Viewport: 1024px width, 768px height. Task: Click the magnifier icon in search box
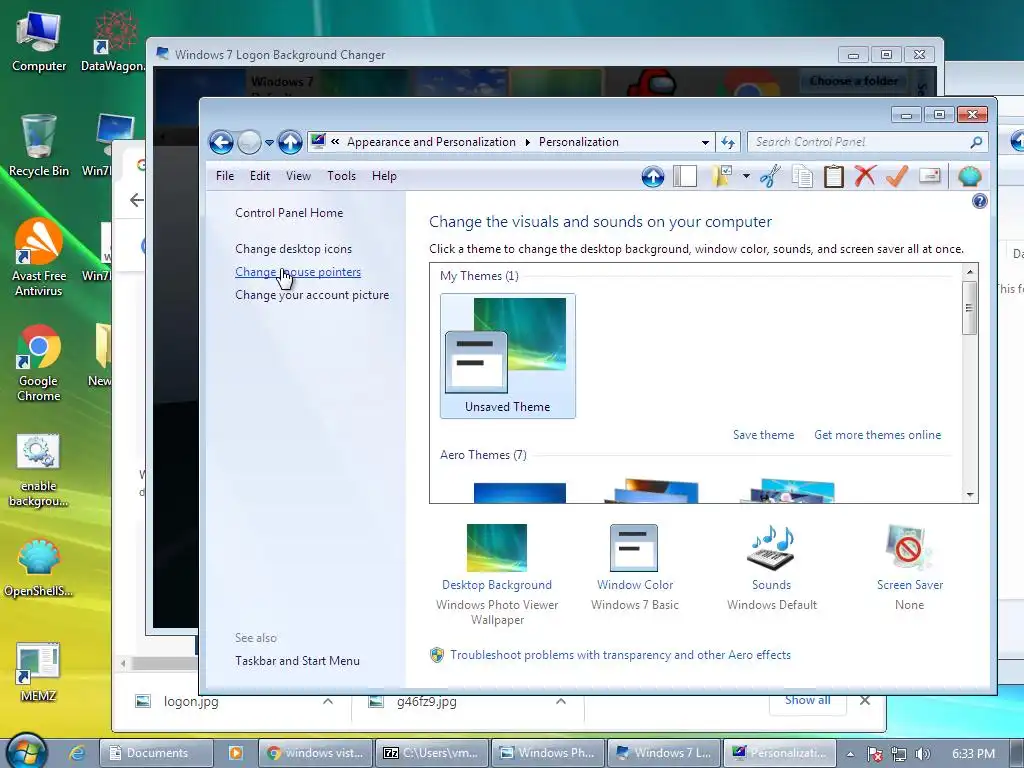click(x=976, y=142)
